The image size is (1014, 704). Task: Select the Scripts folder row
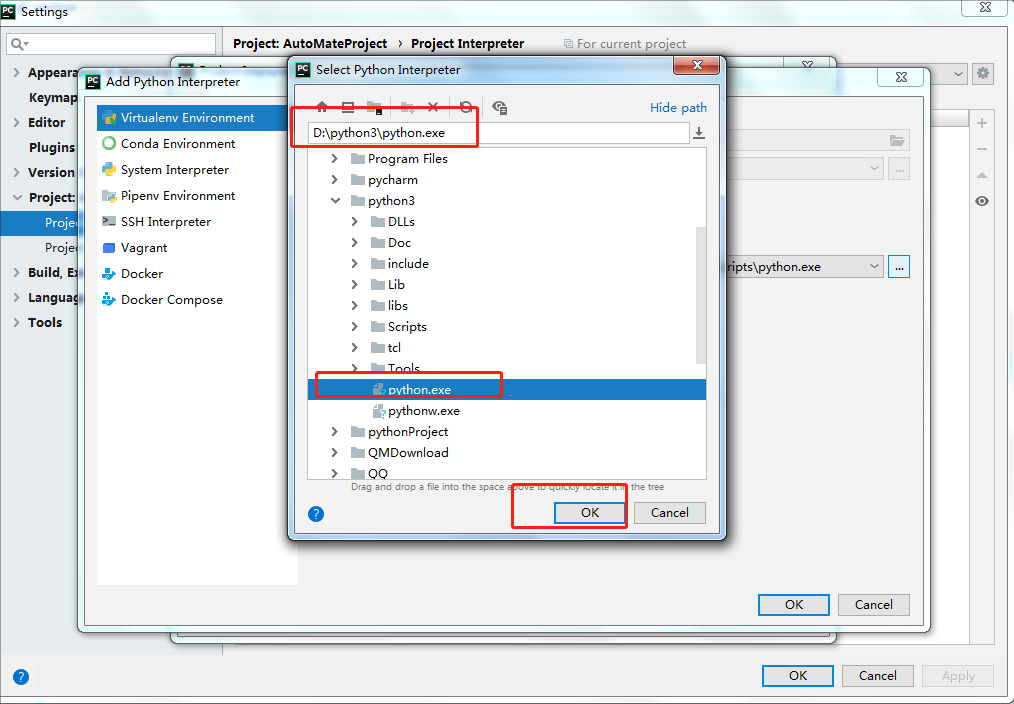click(507, 326)
